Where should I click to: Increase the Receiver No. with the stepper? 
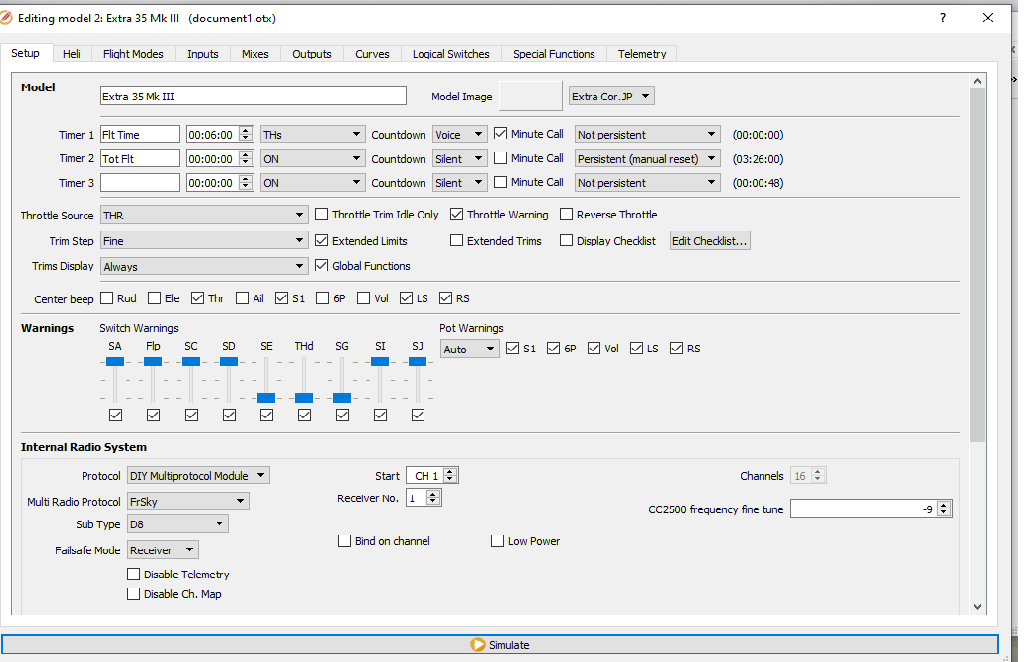click(434, 493)
